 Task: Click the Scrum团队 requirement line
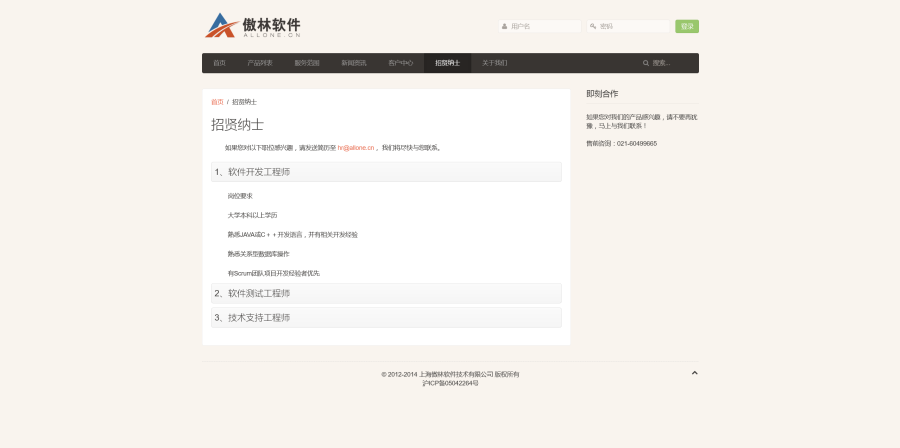coord(274,274)
